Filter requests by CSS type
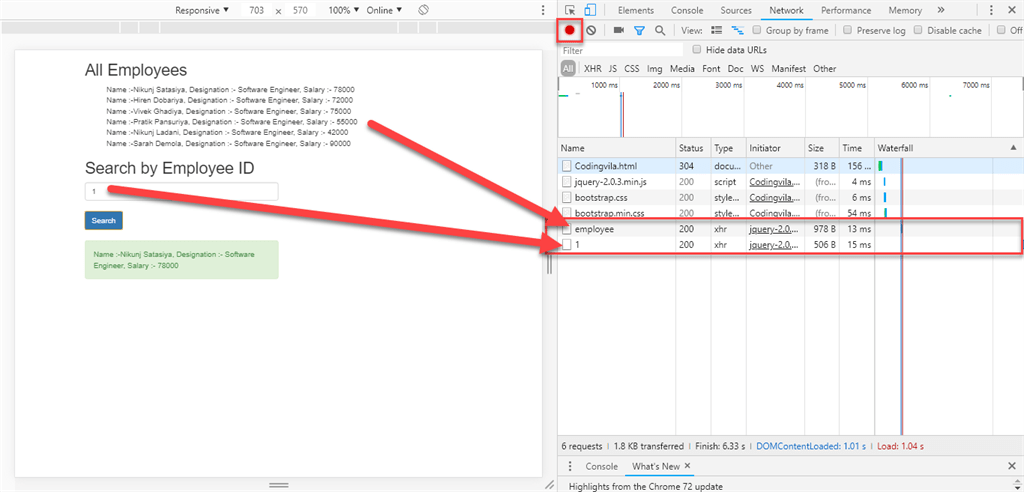 tap(632, 69)
